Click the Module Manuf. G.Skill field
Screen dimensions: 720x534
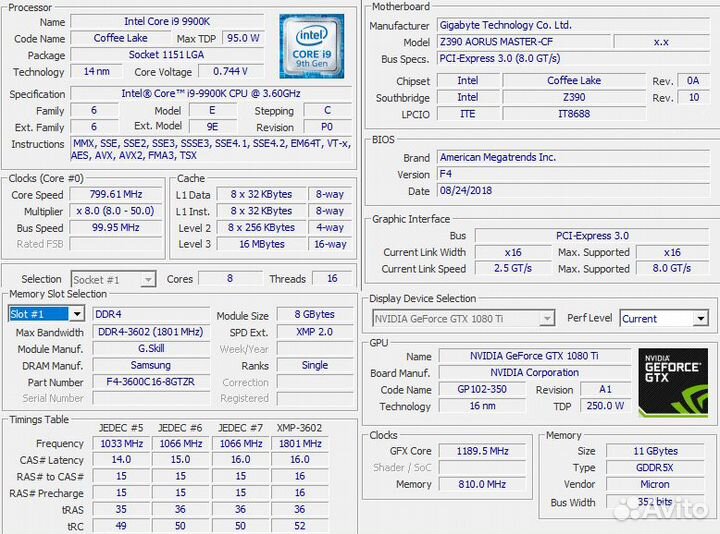pyautogui.click(x=151, y=349)
